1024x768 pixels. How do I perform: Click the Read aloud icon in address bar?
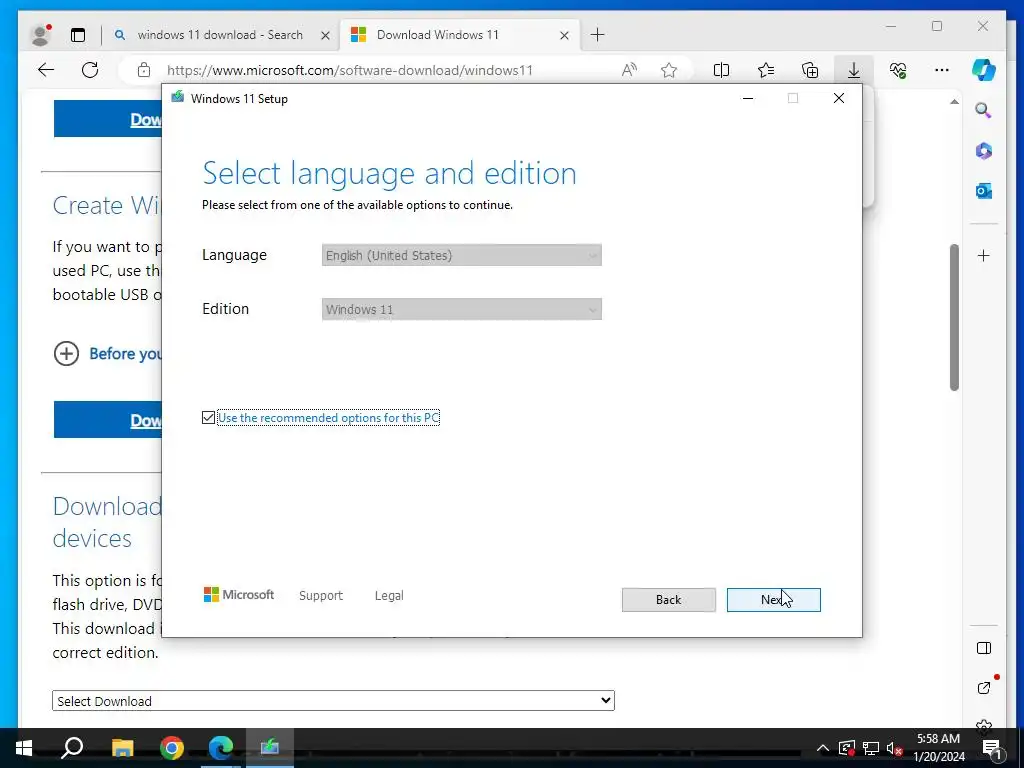point(629,70)
